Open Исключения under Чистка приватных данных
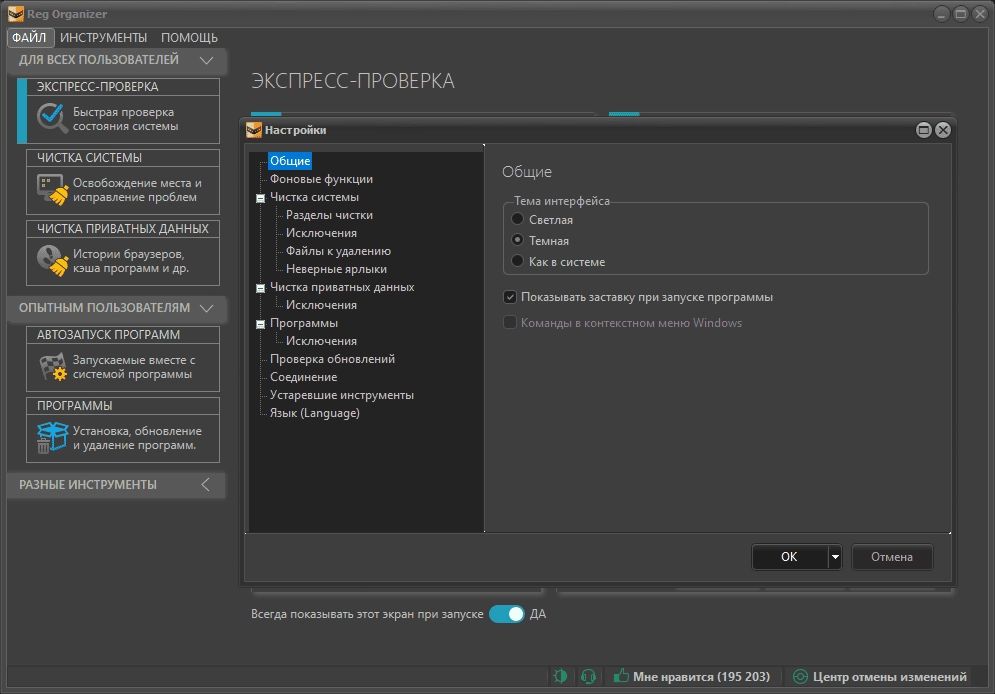 pyautogui.click(x=321, y=305)
